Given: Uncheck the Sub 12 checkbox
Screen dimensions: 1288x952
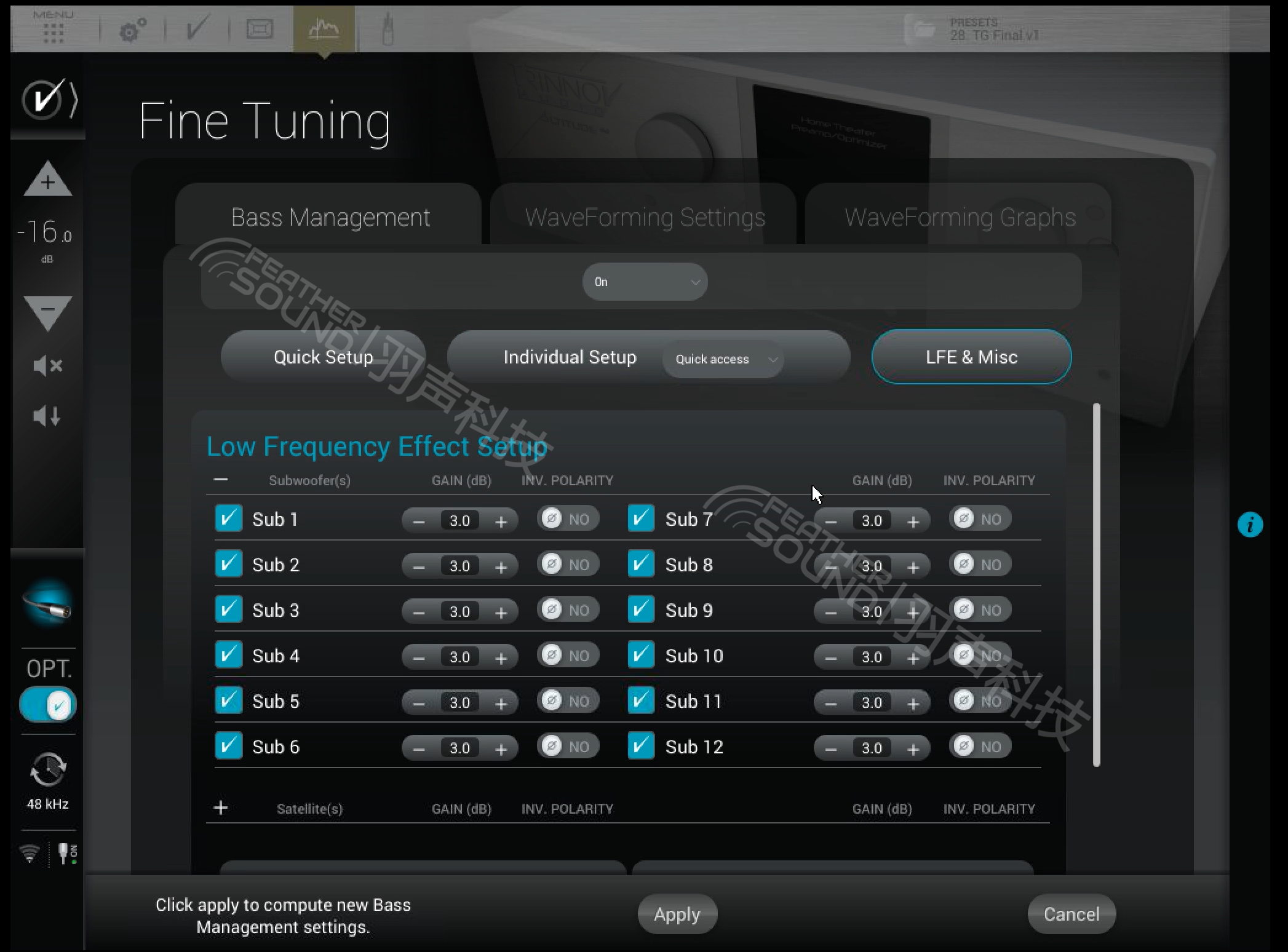Looking at the screenshot, I should click(x=641, y=746).
